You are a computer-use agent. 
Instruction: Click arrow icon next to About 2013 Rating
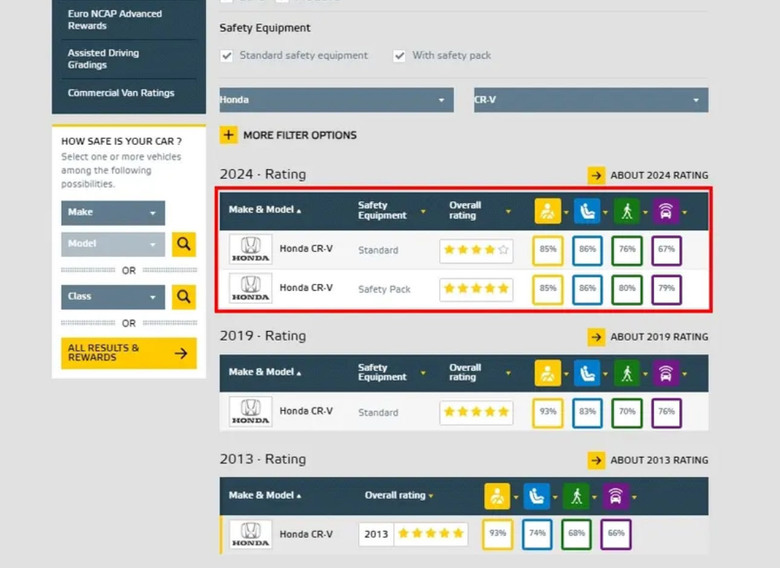(596, 460)
